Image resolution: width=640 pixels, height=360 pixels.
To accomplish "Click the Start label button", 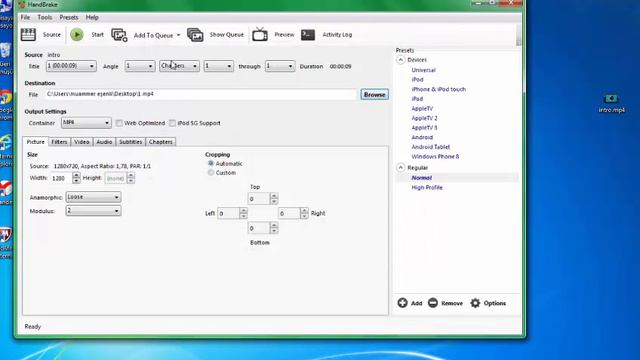I will 98,35.
